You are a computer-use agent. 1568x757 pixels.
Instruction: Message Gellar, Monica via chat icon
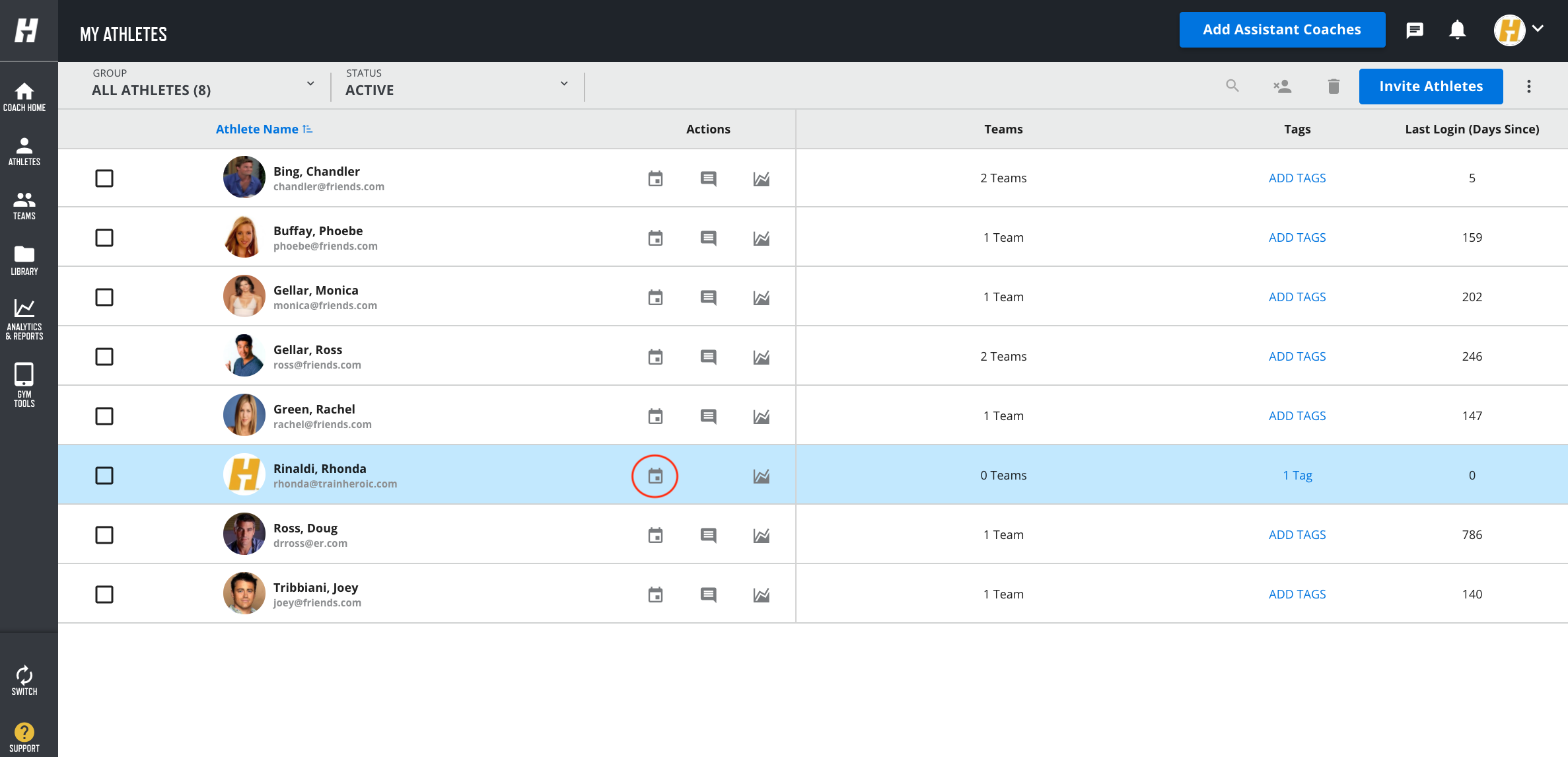(x=708, y=297)
